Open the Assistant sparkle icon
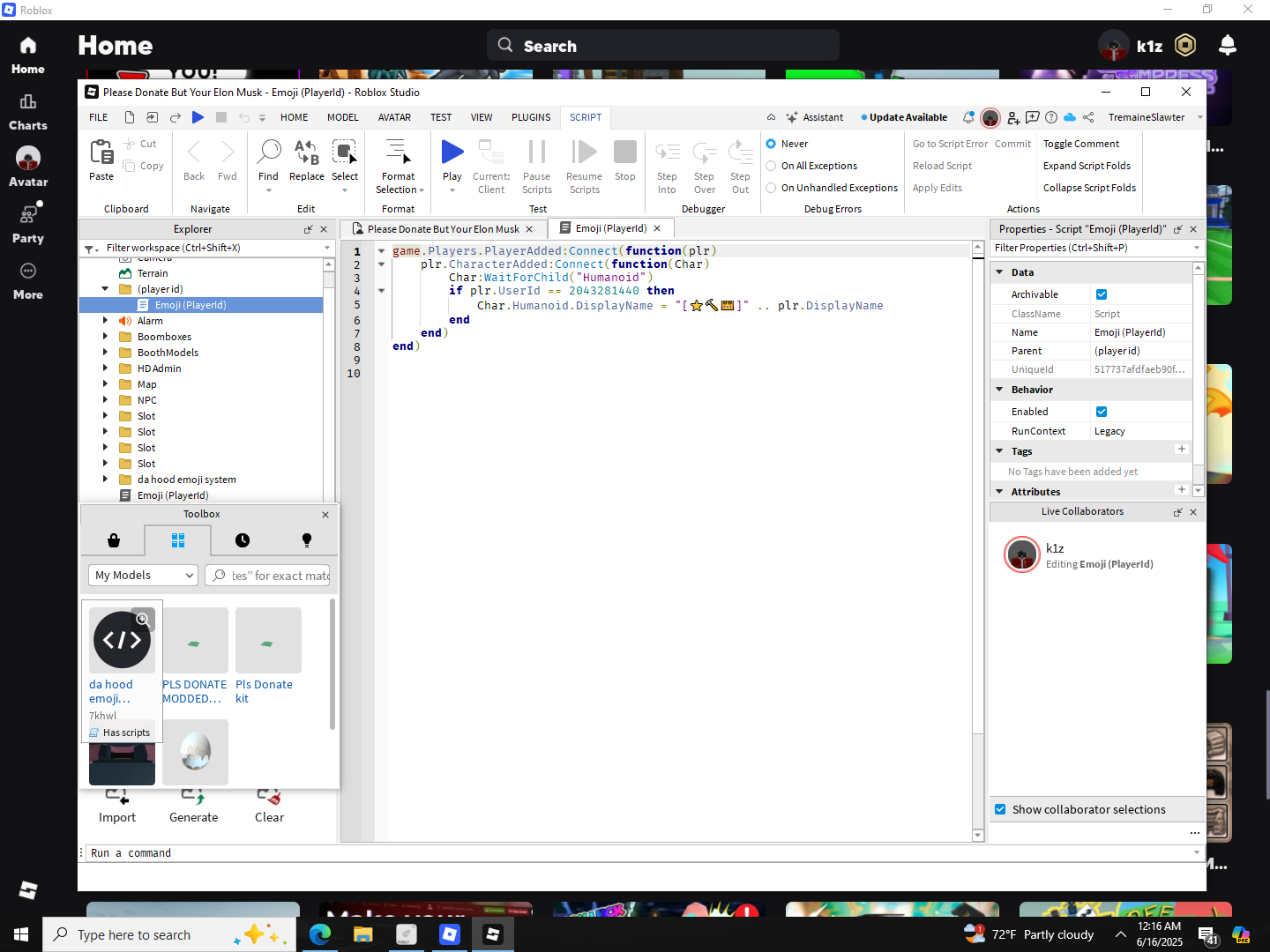Image resolution: width=1270 pixels, height=952 pixels. pyautogui.click(x=792, y=117)
